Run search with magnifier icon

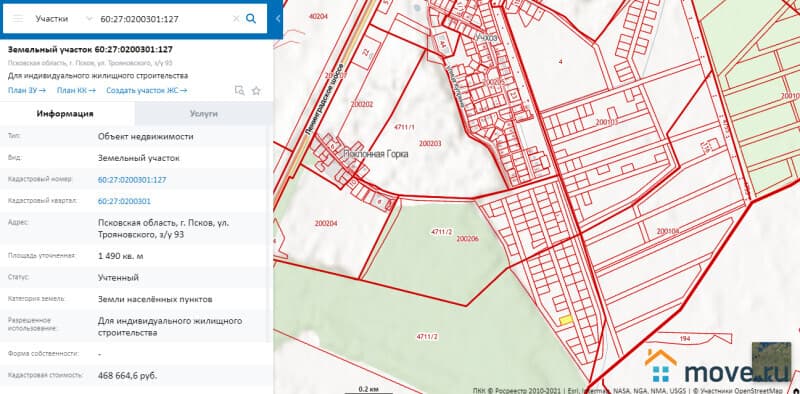pos(251,19)
